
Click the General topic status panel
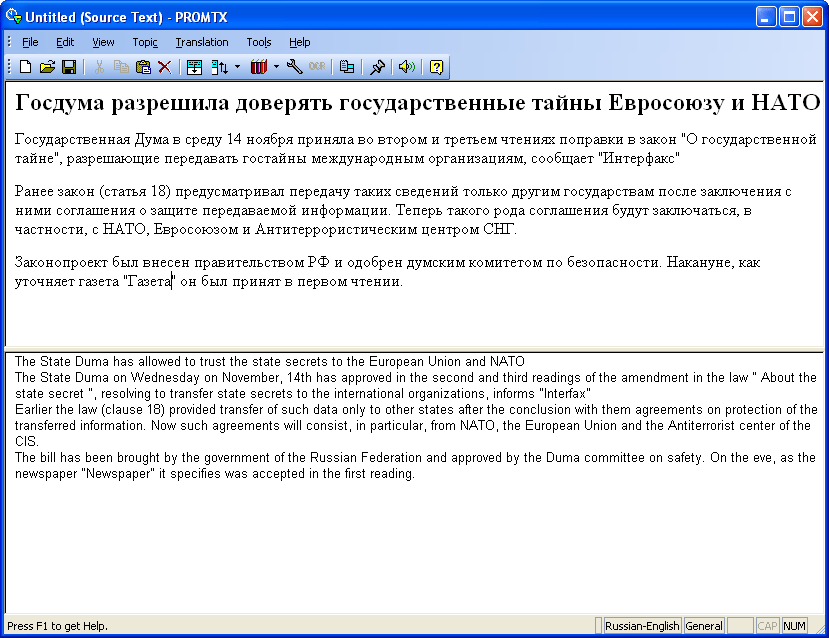pos(704,626)
